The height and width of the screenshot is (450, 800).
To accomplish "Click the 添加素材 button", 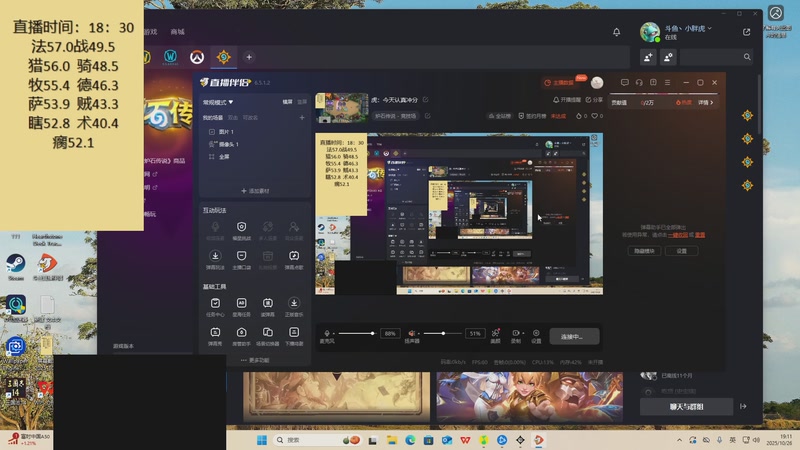I will 255,191.
